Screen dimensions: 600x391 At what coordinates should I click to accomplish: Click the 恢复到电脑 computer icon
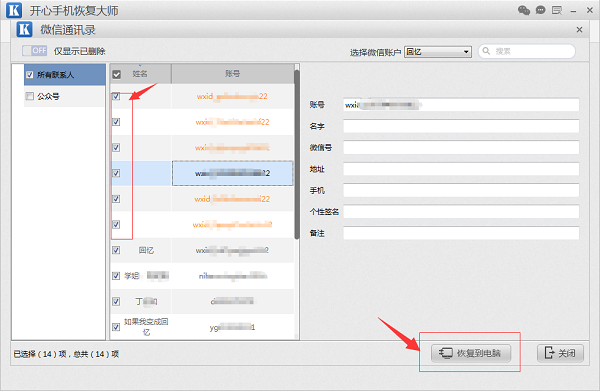(446, 353)
